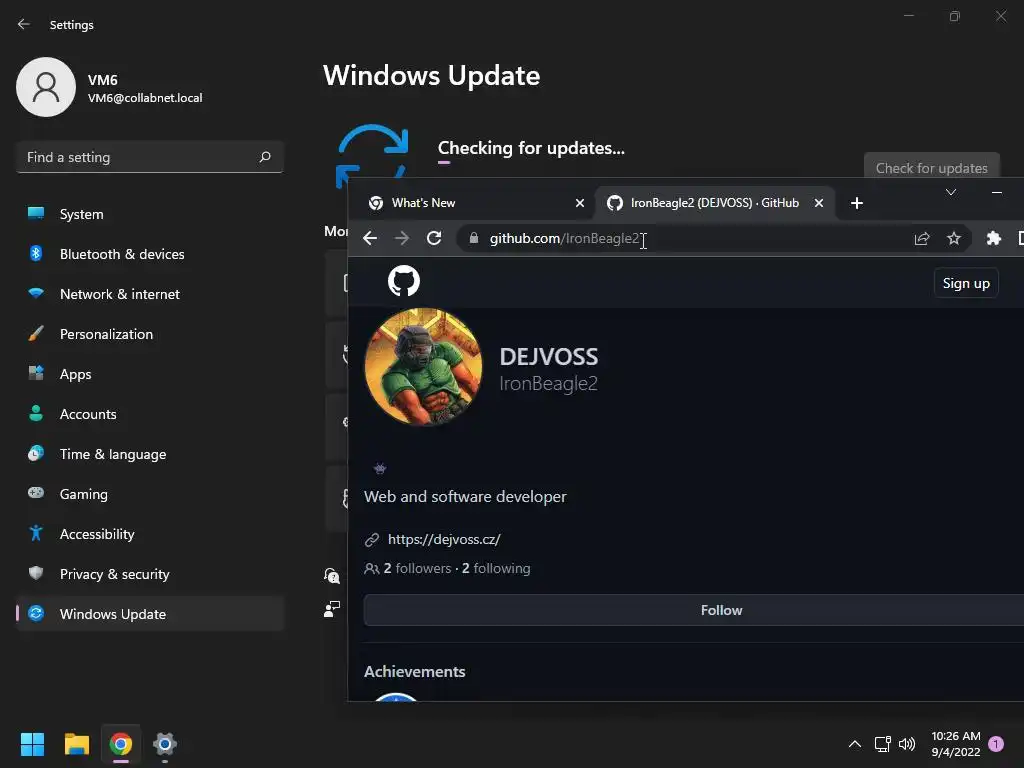1024x768 pixels.
Task: Click VM6@collabnet.local account text
Action: click(145, 98)
